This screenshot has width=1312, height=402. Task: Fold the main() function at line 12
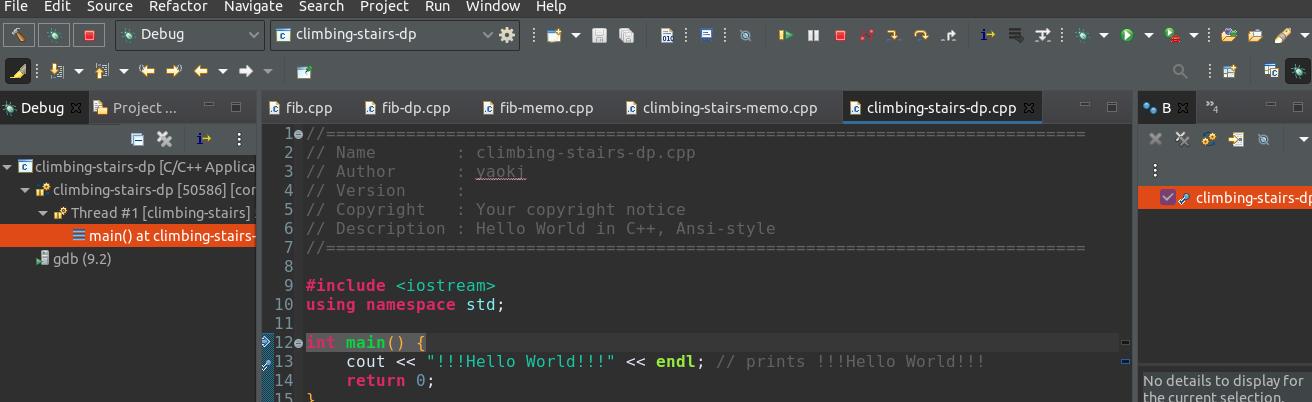click(x=298, y=343)
